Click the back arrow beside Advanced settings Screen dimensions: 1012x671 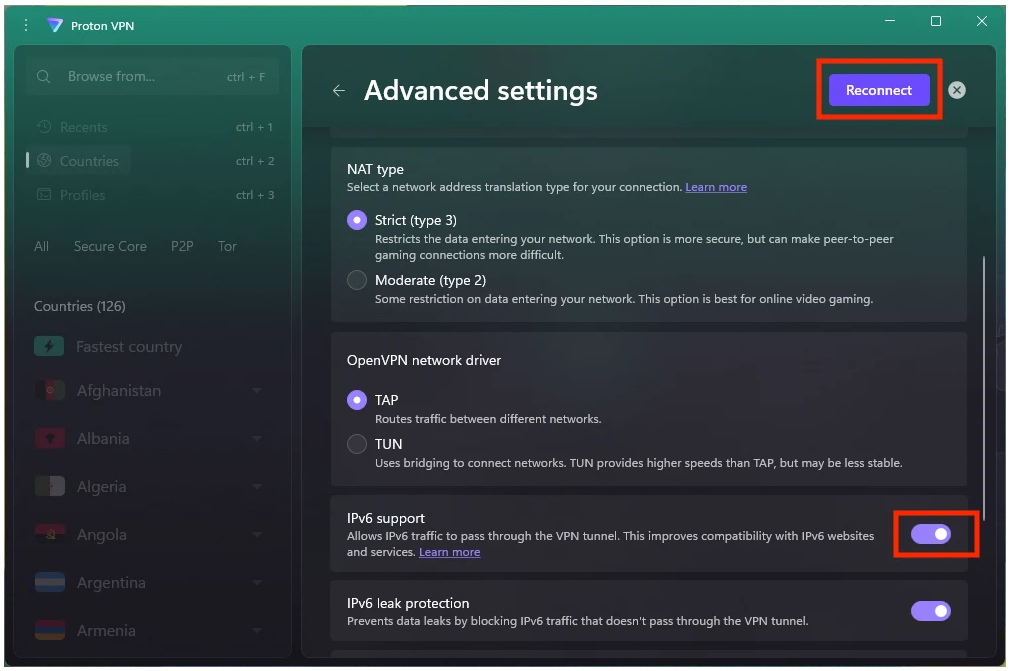[x=339, y=91]
